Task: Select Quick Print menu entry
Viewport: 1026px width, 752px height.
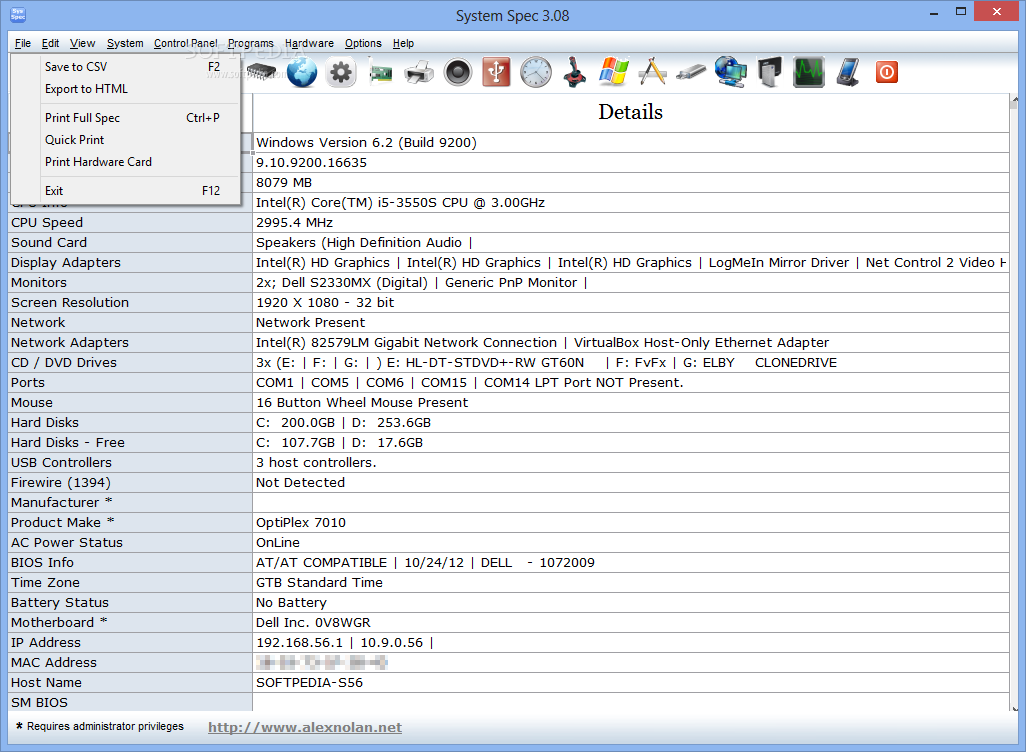Action: pos(126,140)
